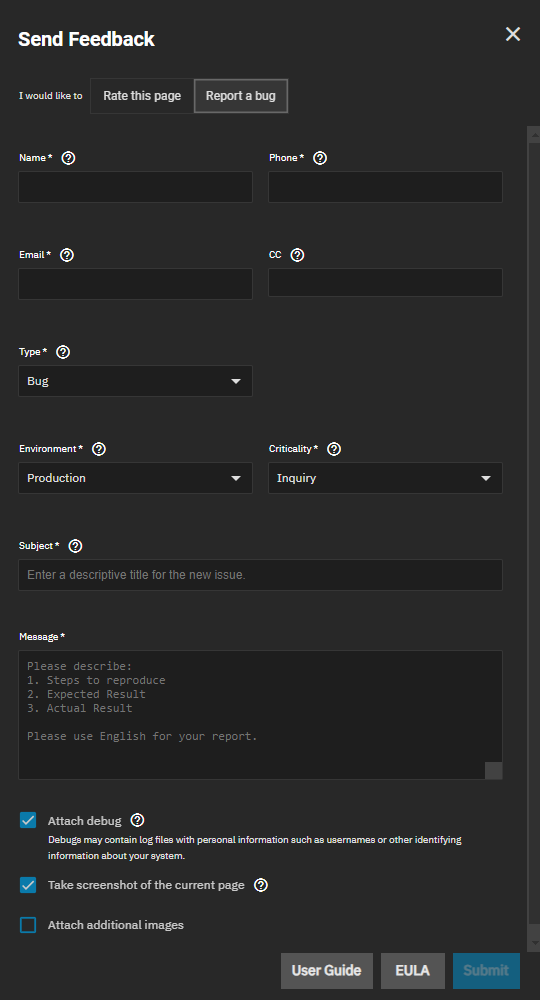Viewport: 540px width, 1000px height.
Task: Click the Subject help question icon
Action: [x=75, y=546]
